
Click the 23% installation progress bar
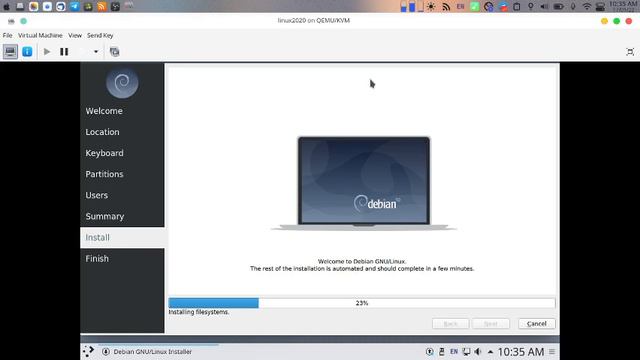[362, 303]
